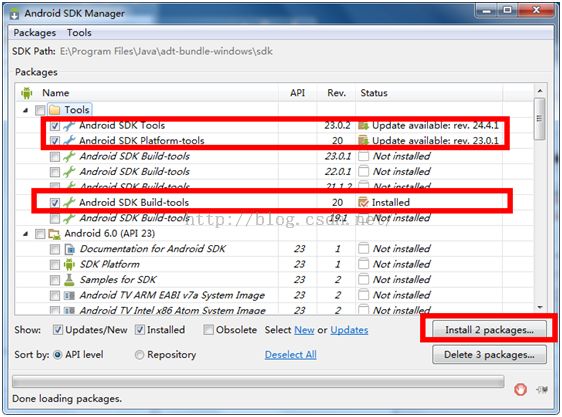Click the New selection link
The image size is (562, 417).
pos(304,330)
